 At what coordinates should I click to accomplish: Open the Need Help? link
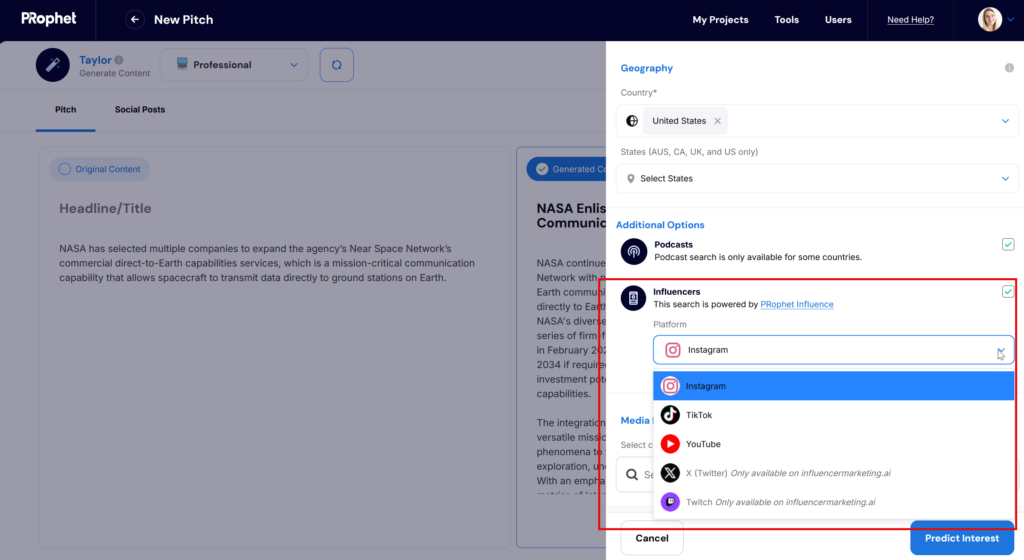(910, 20)
